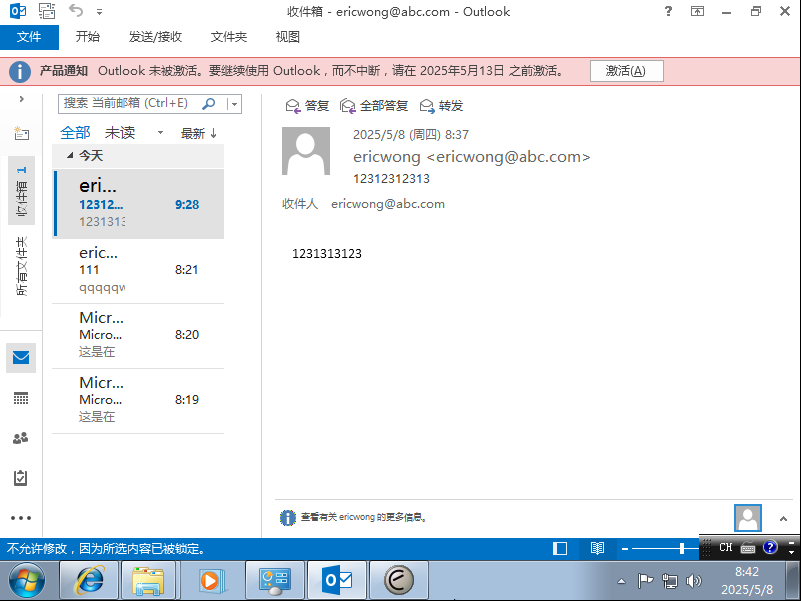Click the CH input language indicator
The height and width of the screenshot is (601, 801).
point(726,547)
